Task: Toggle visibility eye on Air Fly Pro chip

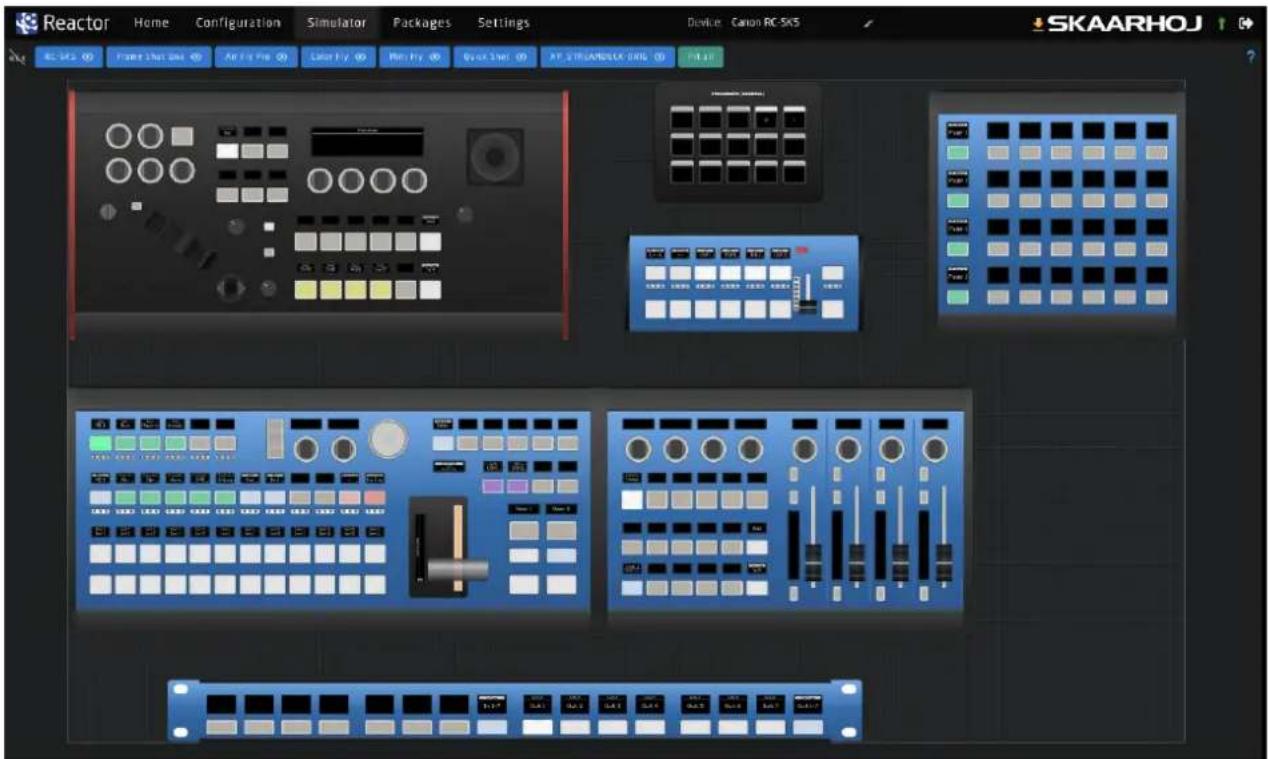Action: (x=282, y=57)
